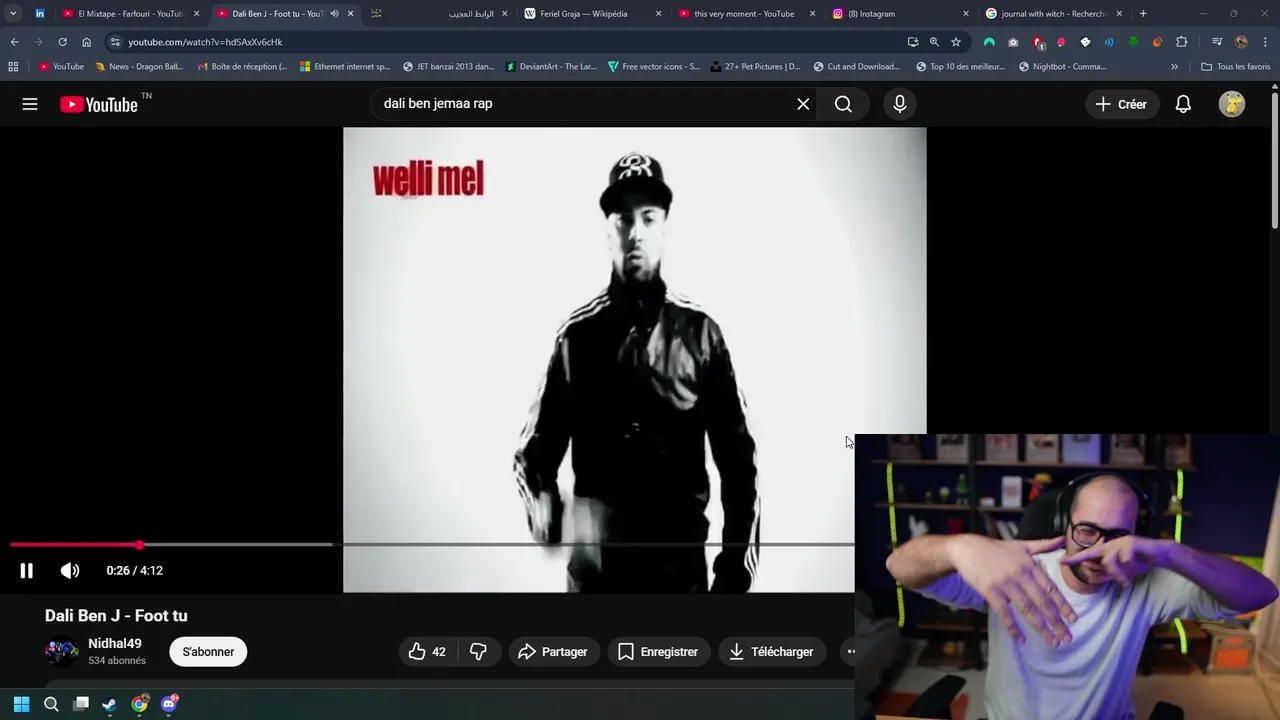Switch to the this very moment YouTube tab

tap(744, 14)
